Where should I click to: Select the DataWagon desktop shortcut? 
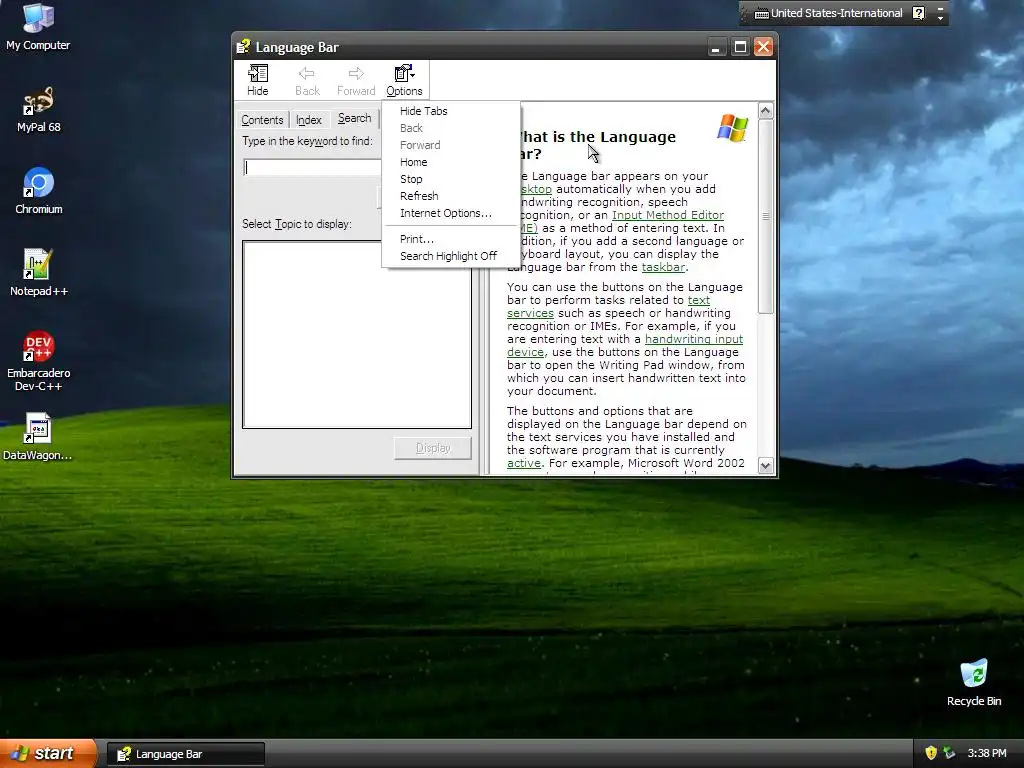tap(38, 437)
